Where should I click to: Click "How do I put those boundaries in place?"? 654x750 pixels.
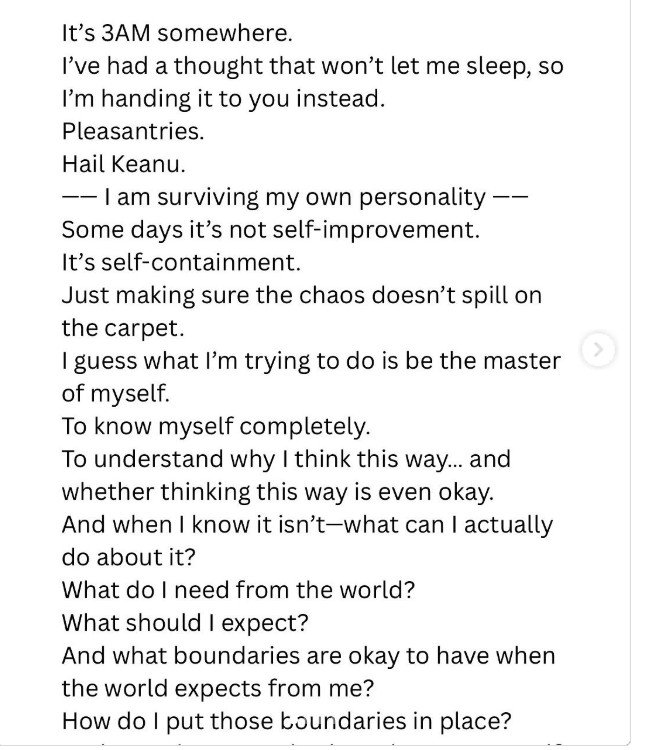tap(287, 721)
